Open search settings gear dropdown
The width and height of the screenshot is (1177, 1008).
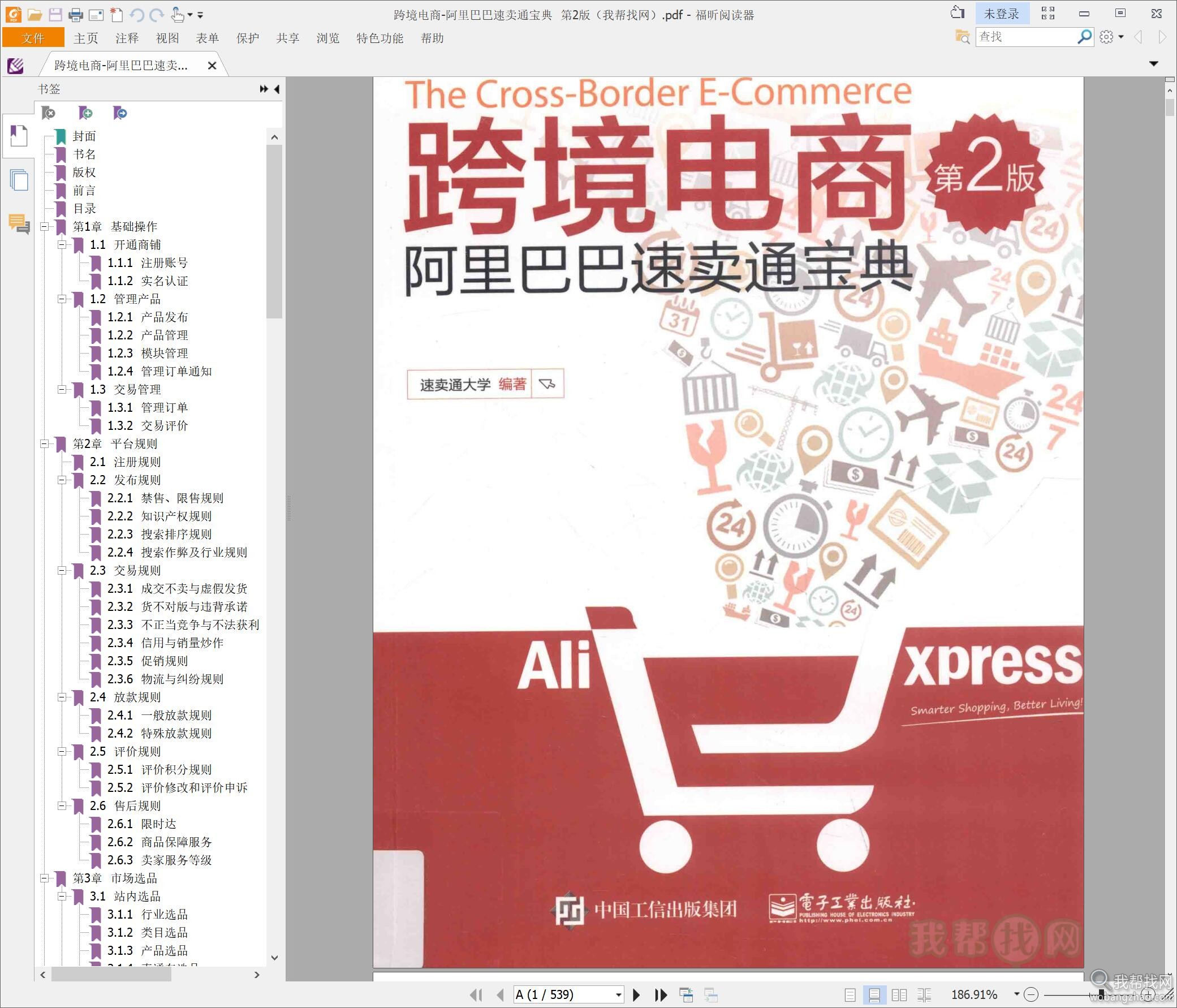point(1112,37)
